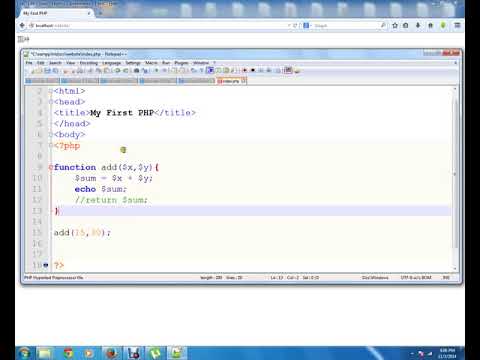Click the '//return $sum;' comment line

coord(111,200)
